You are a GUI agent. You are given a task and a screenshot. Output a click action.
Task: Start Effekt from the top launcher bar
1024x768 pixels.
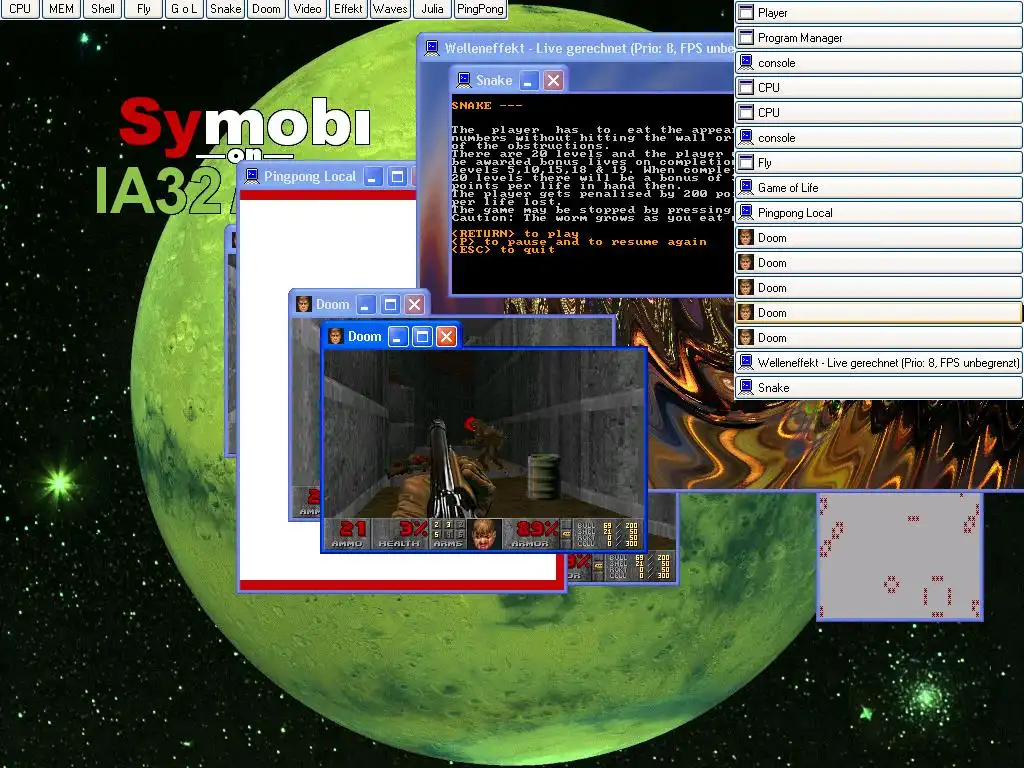tap(348, 9)
